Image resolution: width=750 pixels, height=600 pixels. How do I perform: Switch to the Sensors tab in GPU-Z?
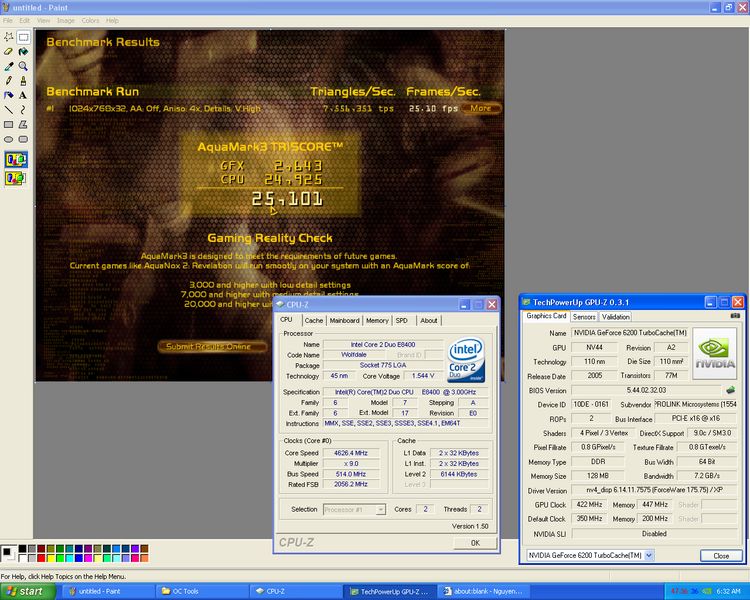pyautogui.click(x=584, y=317)
